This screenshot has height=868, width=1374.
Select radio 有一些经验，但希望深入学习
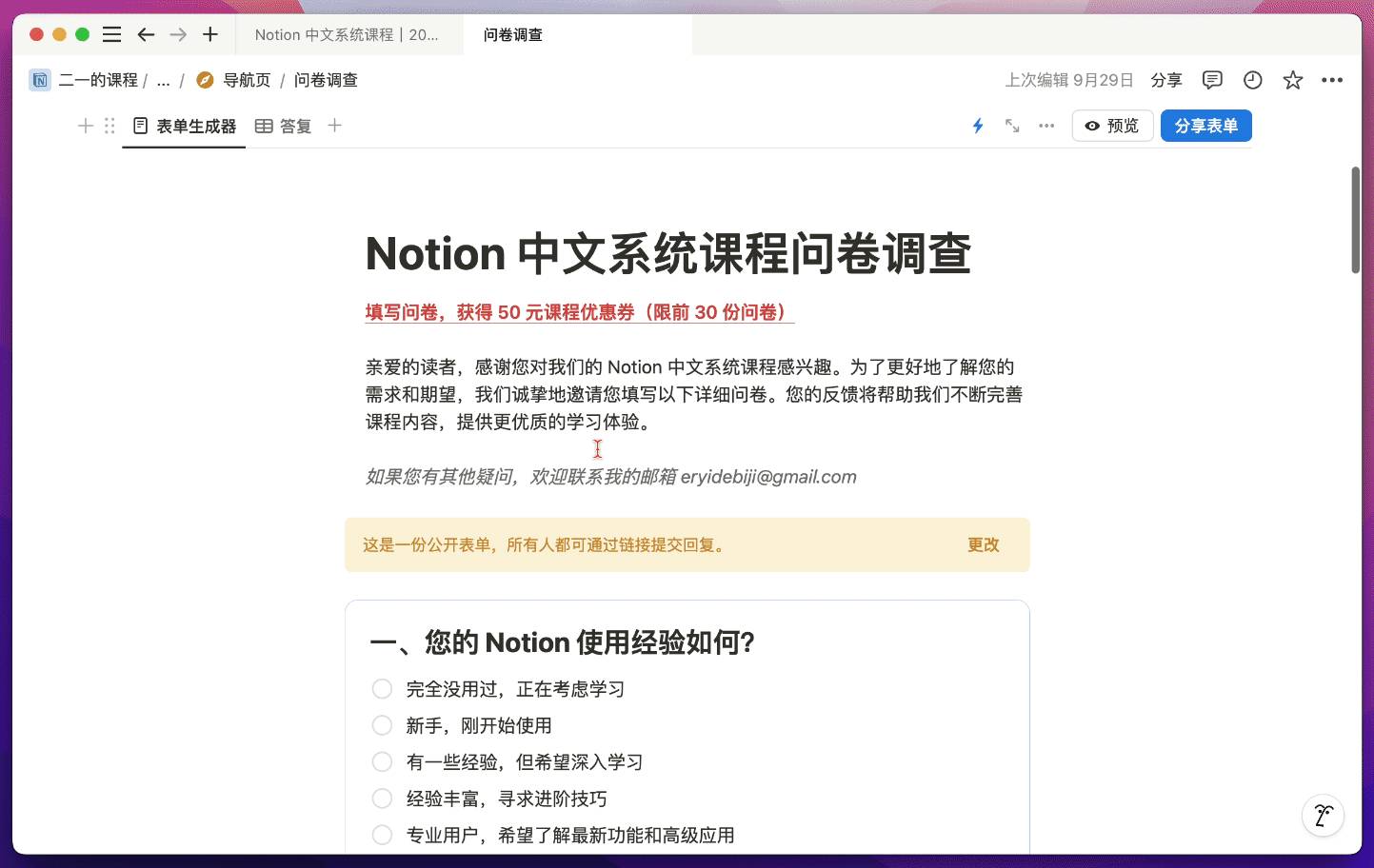(382, 761)
